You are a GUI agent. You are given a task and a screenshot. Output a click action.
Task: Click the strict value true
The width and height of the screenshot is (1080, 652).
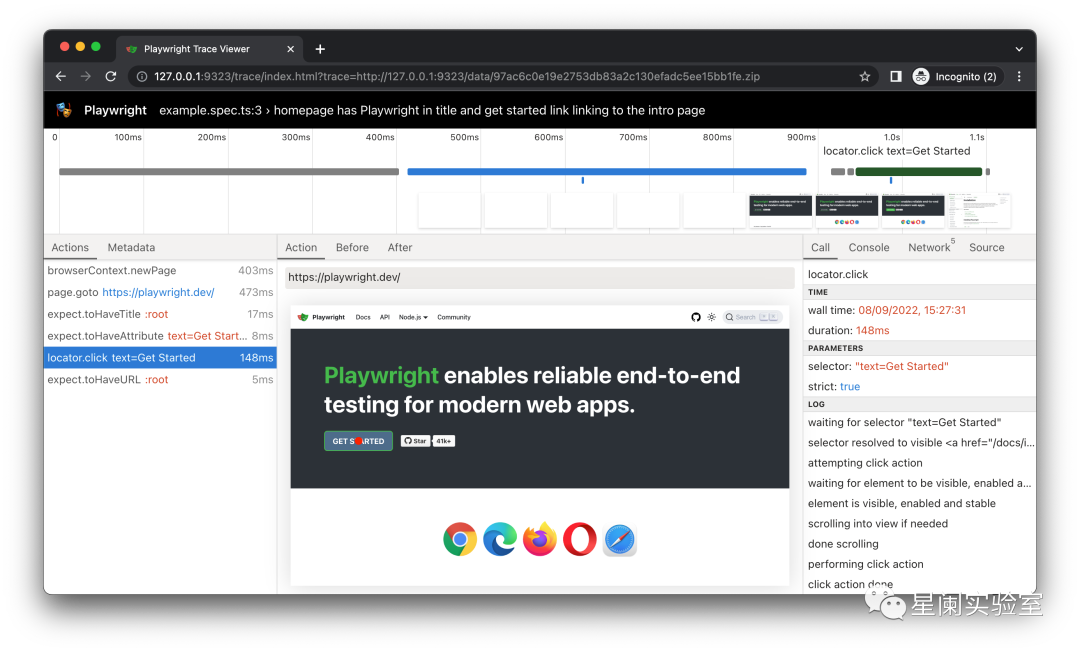pos(850,386)
